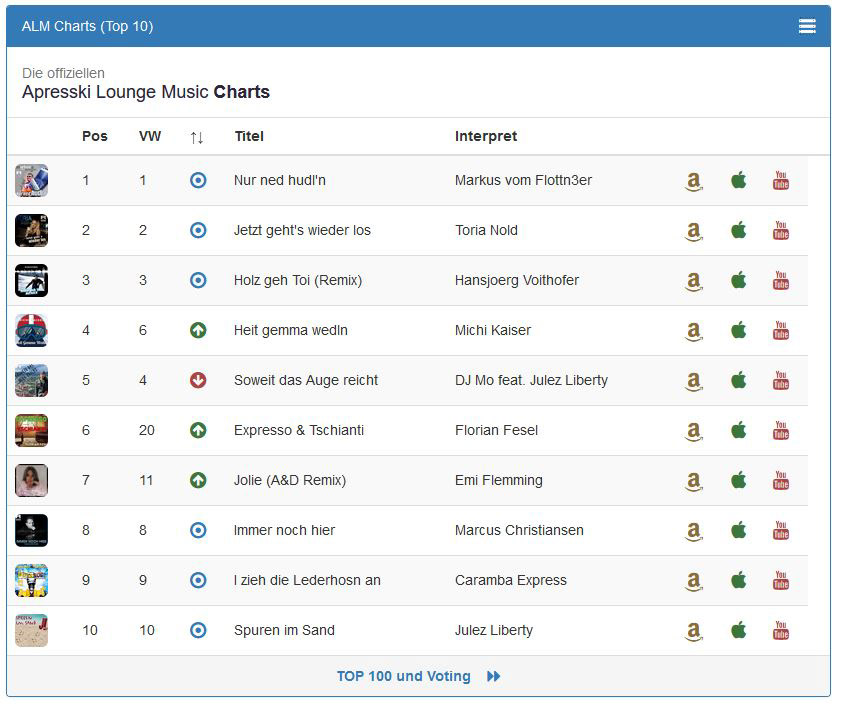843x710 pixels.
Task: Click the TOP 100 und Voting link
Action: [403, 676]
